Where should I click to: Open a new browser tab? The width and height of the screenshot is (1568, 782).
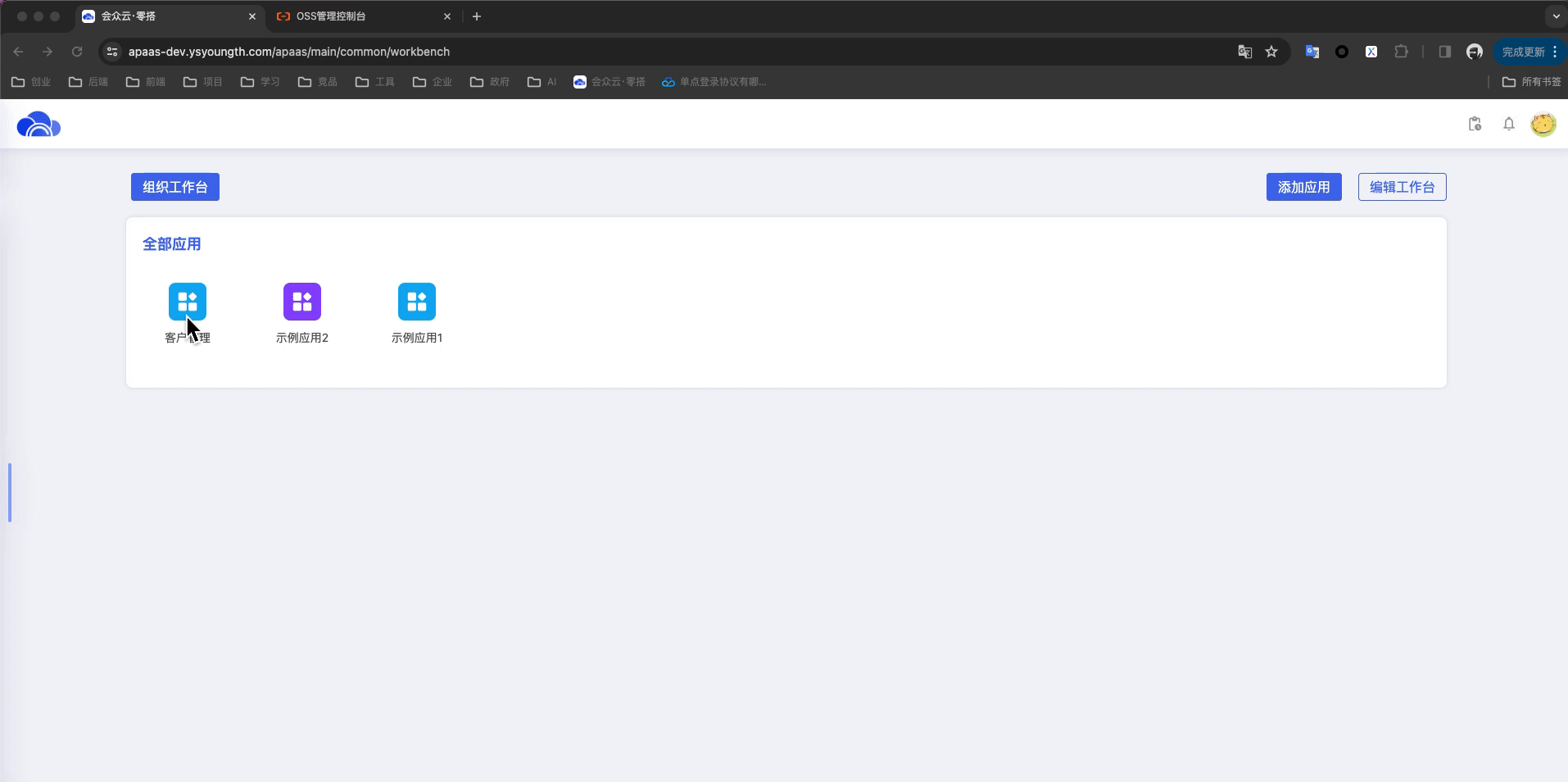pyautogui.click(x=477, y=16)
